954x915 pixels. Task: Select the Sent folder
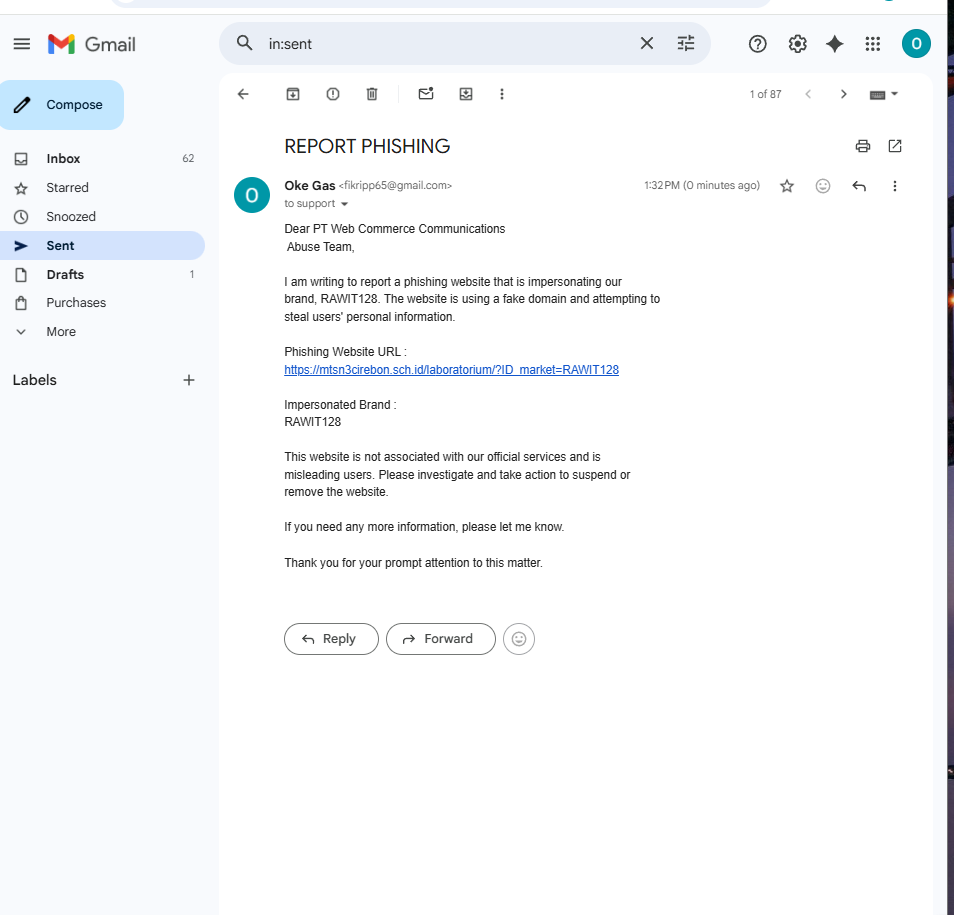coord(102,246)
